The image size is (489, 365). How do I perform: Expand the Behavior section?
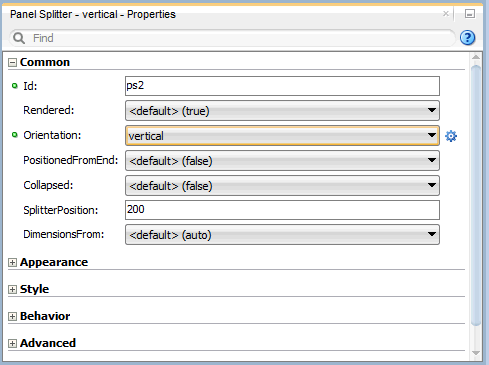[12, 316]
